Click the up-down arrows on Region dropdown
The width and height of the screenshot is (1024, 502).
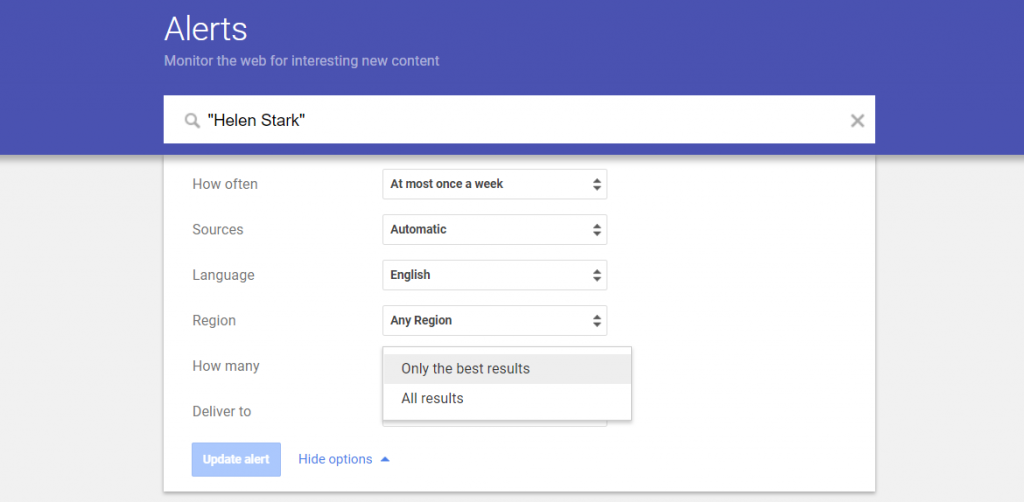[x=596, y=321]
